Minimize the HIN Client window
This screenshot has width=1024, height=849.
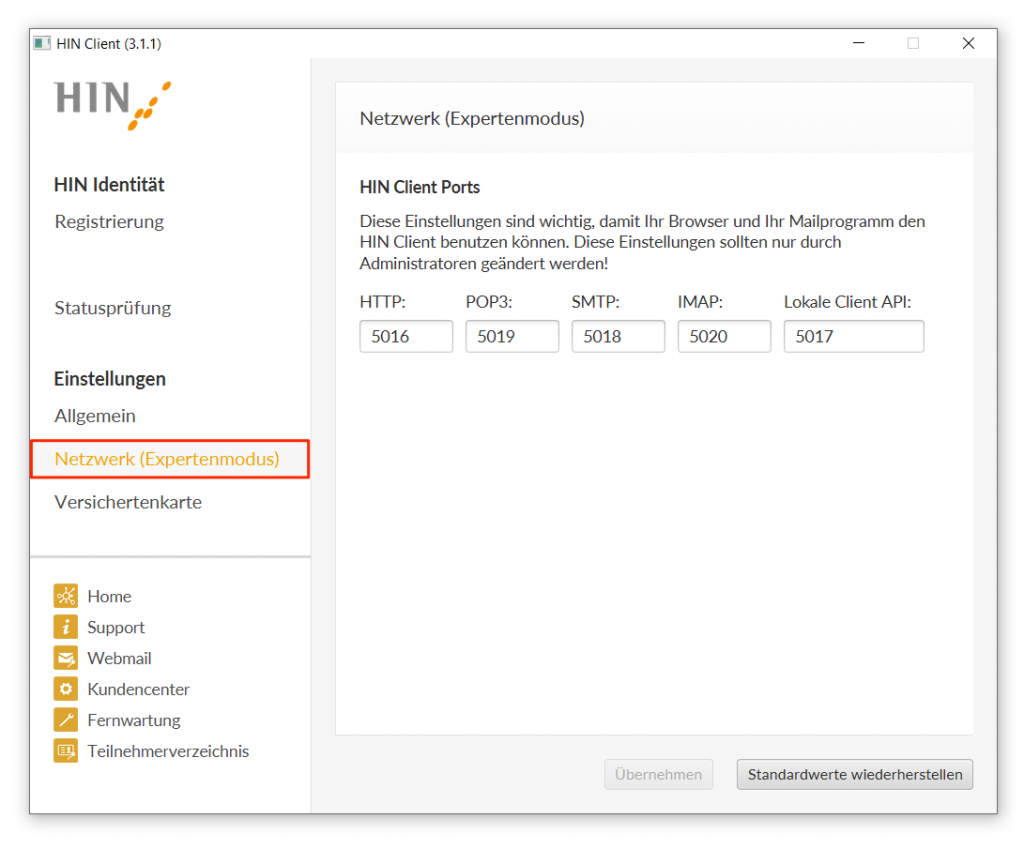(x=859, y=43)
